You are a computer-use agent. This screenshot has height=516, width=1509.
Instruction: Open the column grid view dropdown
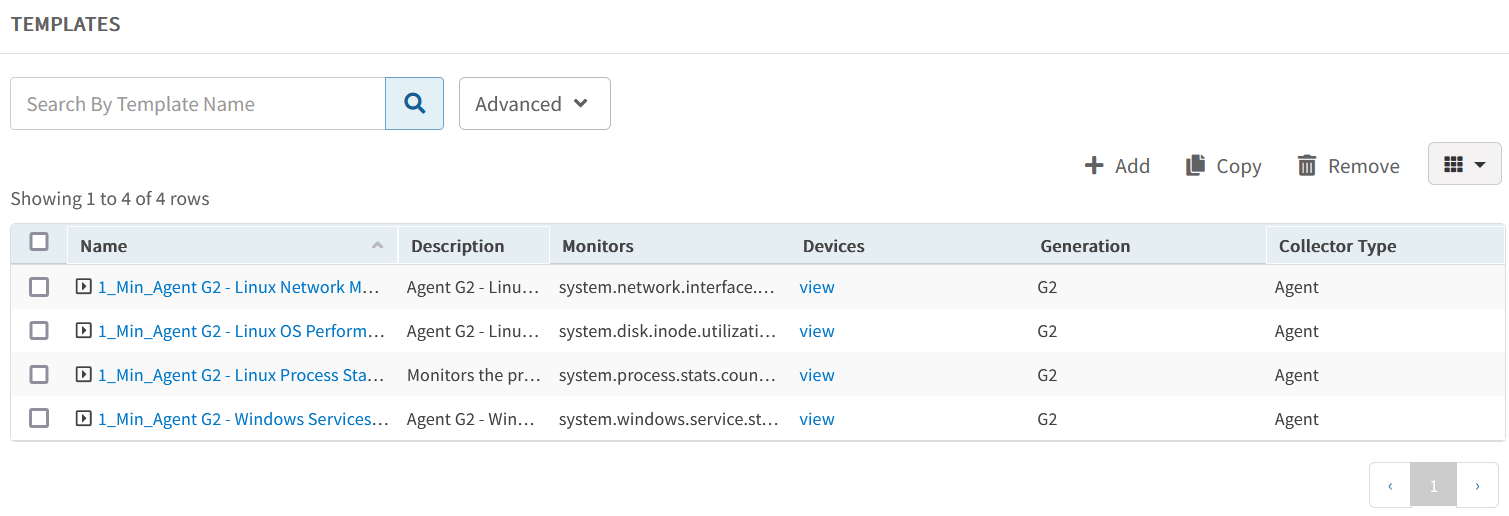[1464, 164]
